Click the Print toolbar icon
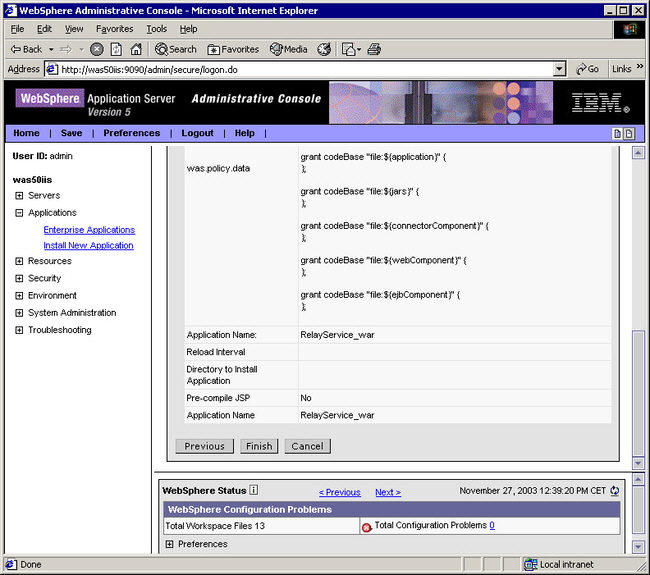 (x=374, y=49)
